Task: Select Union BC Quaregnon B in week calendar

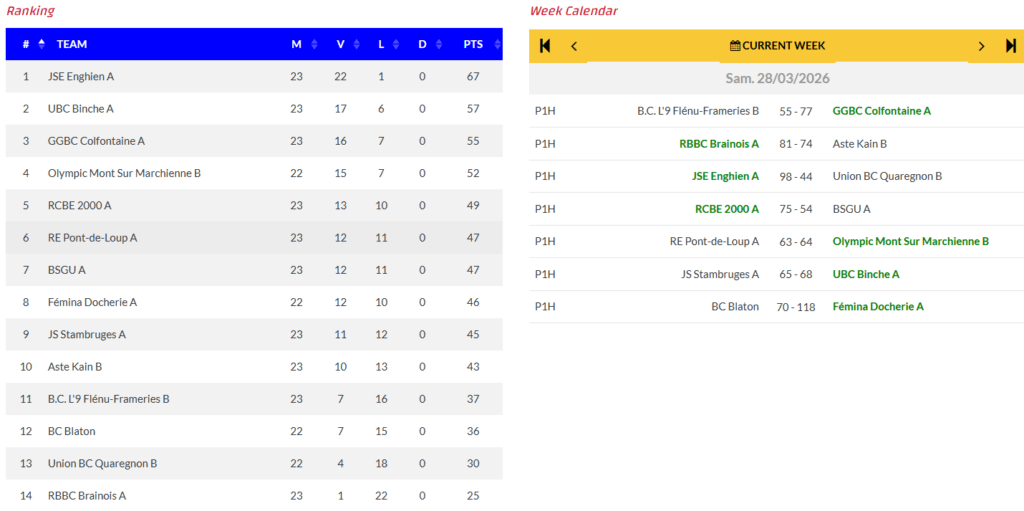Action: pos(887,176)
